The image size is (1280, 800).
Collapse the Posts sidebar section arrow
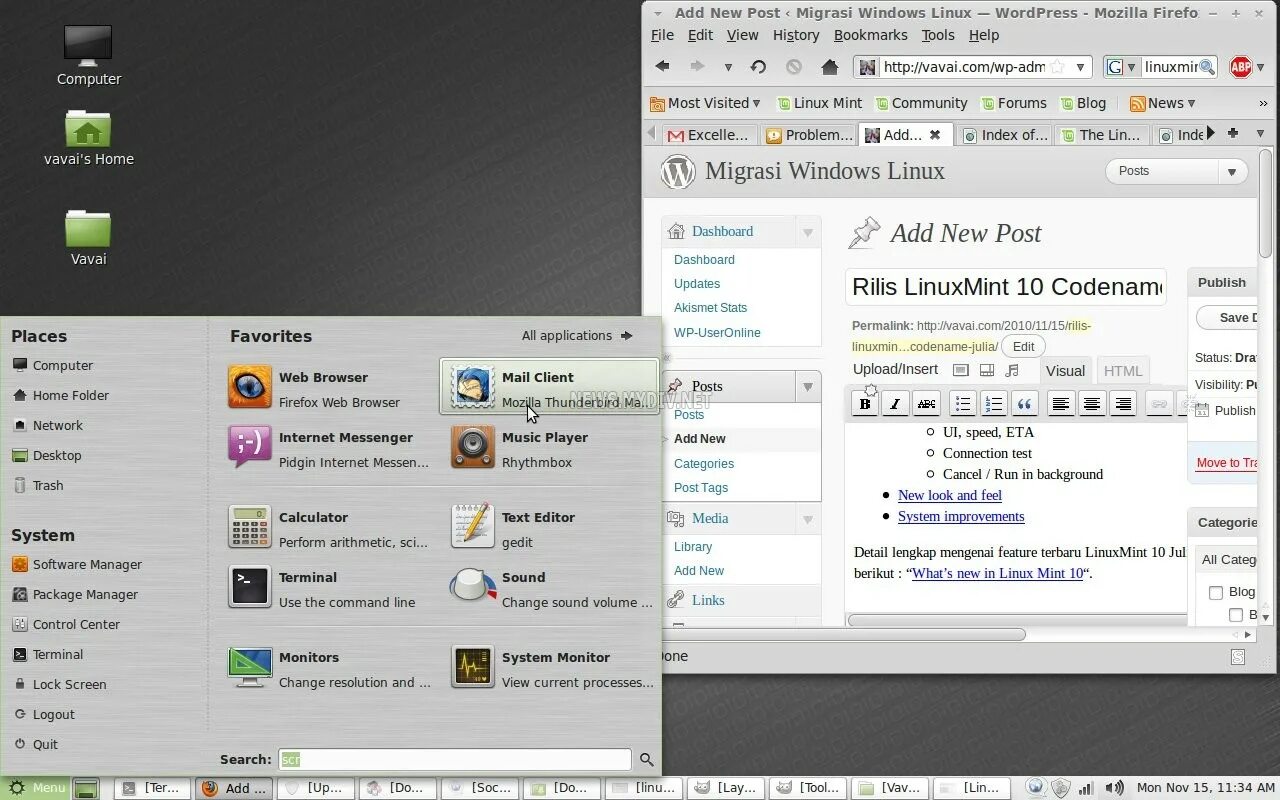point(807,387)
